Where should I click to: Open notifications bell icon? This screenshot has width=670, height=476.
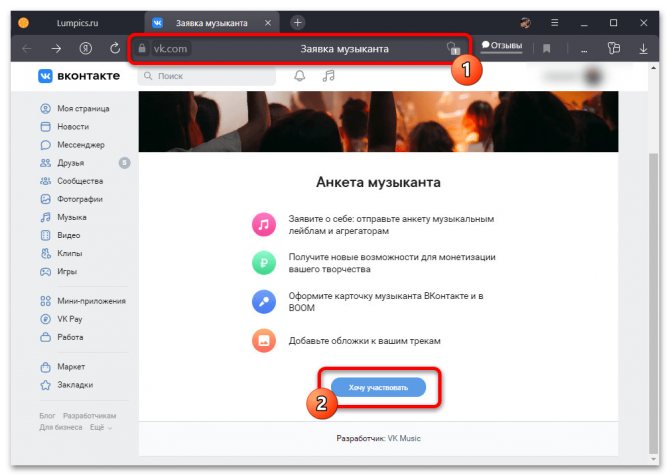300,76
